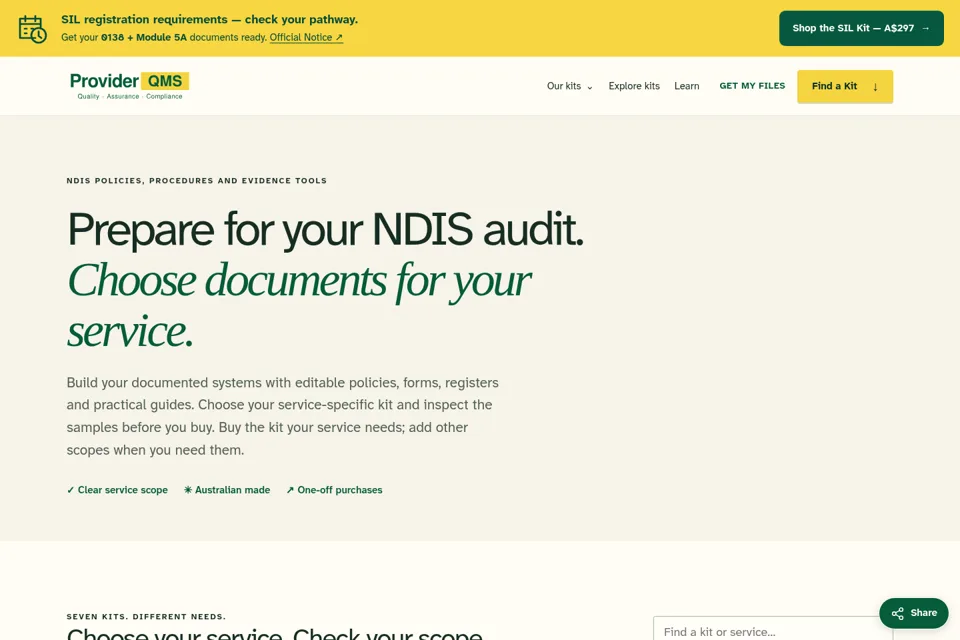The width and height of the screenshot is (960, 640).
Task: Click the calendar clock icon in the banner
Action: pyautogui.click(x=32, y=29)
